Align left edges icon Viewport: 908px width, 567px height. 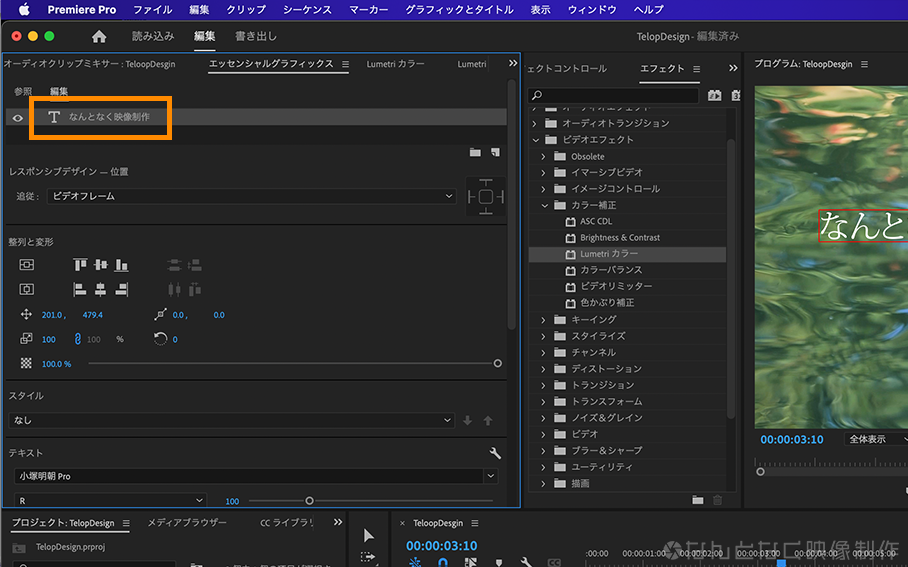pos(80,289)
